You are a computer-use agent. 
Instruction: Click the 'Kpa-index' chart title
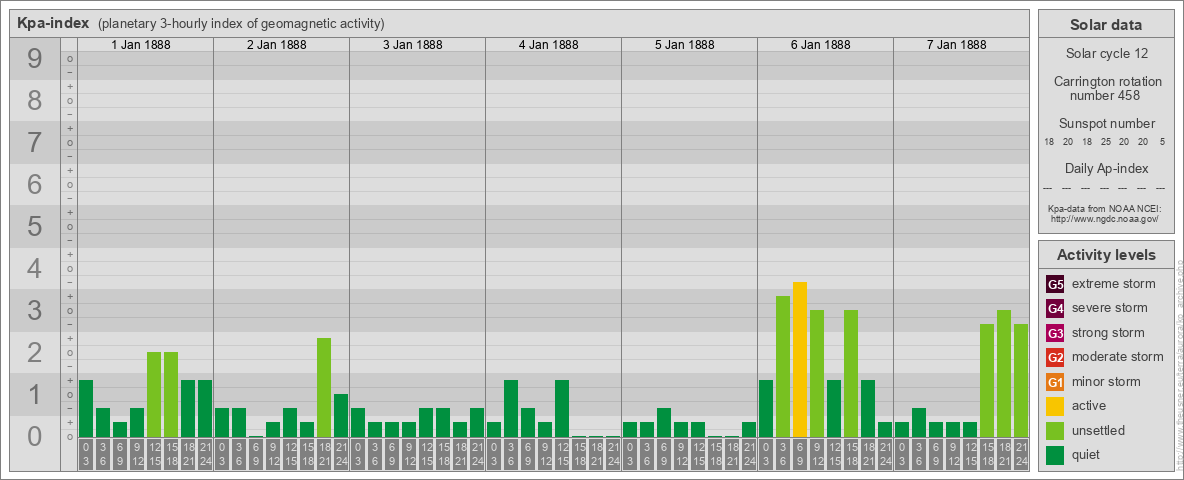pos(53,23)
